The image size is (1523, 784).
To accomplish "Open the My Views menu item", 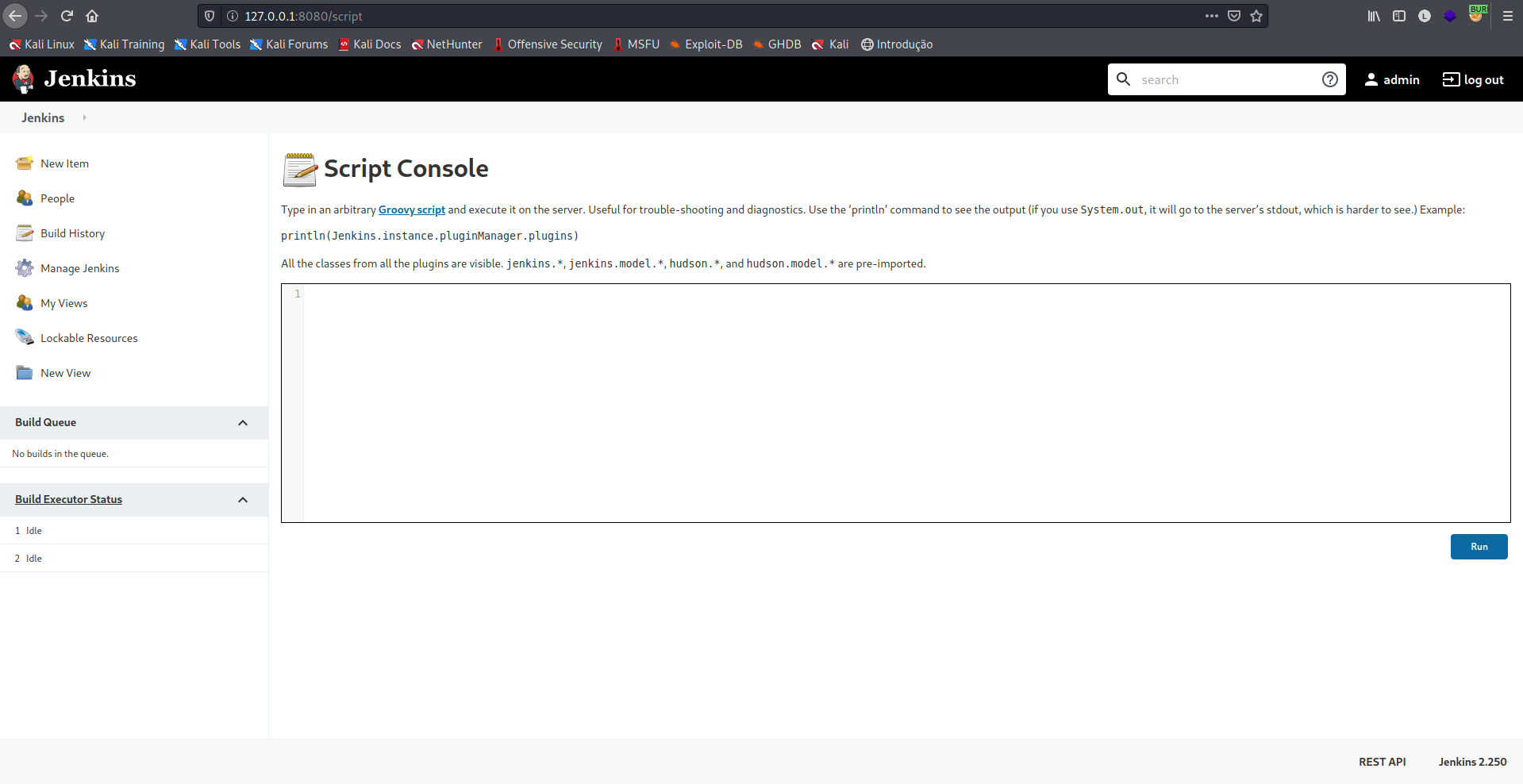I will pyautogui.click(x=63, y=303).
